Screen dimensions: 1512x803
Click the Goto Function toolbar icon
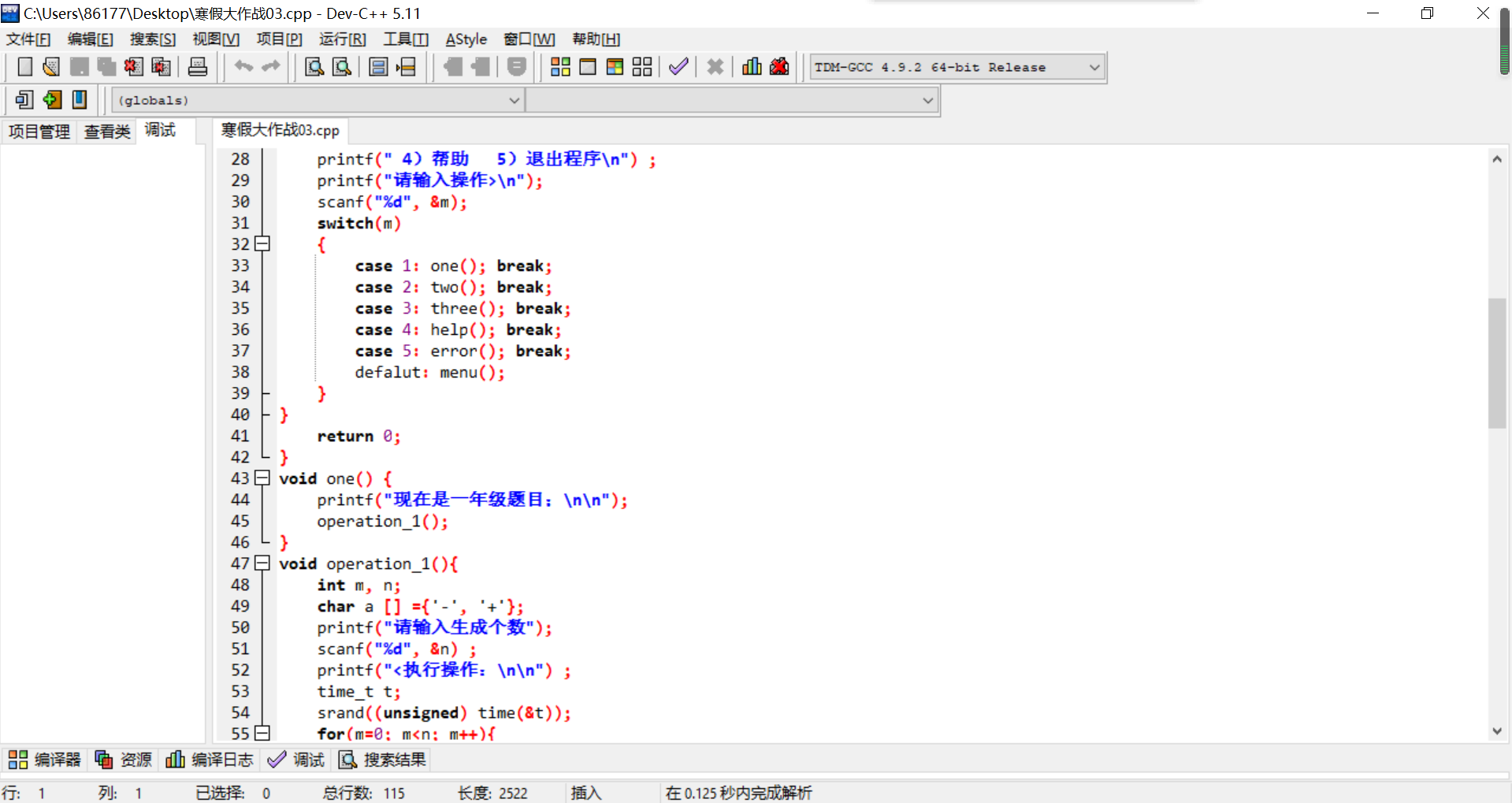pos(378,67)
